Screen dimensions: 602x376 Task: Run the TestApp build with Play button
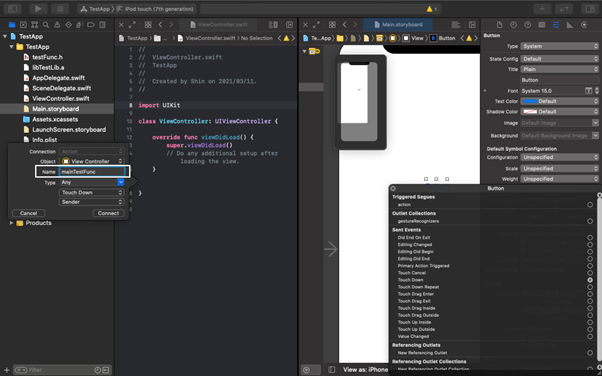38,8
